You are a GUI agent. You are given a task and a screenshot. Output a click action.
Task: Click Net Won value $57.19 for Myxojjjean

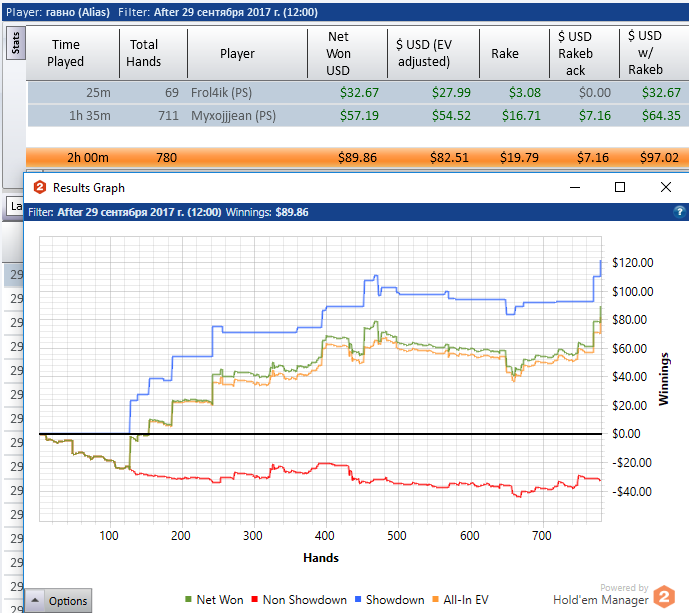pos(359,115)
